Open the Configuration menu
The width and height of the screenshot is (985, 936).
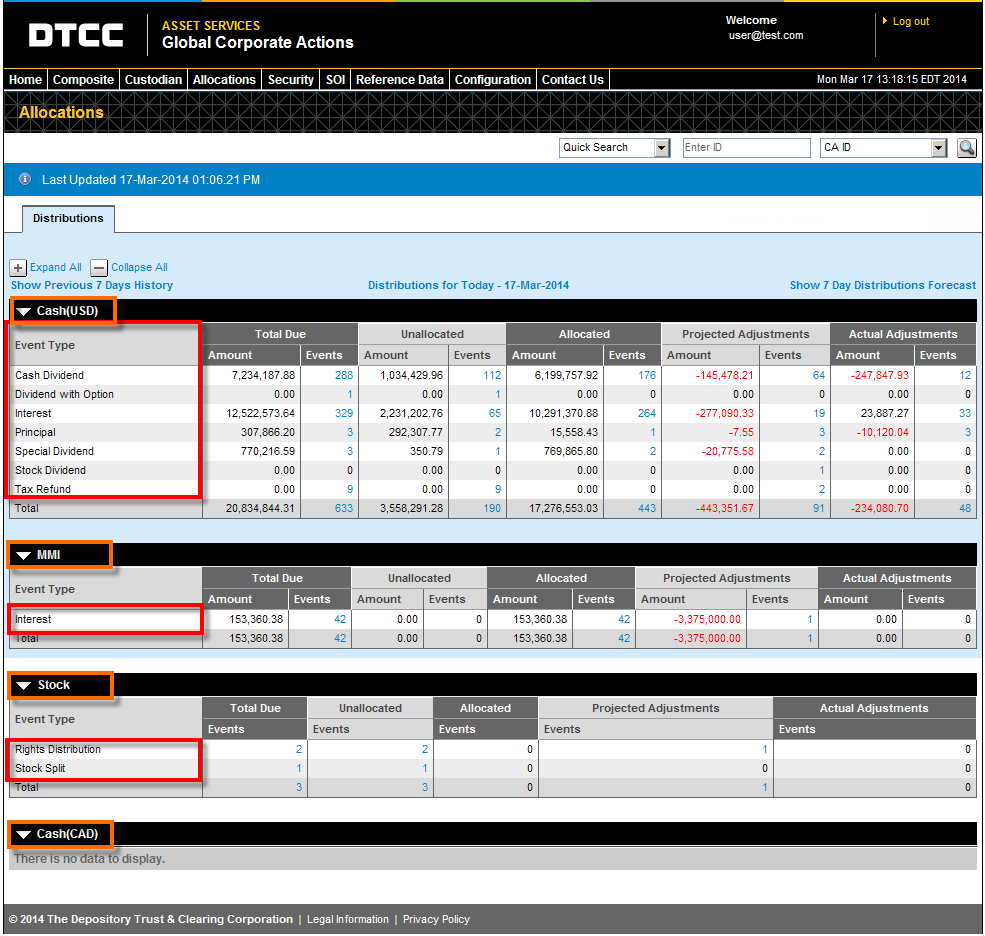(494, 79)
